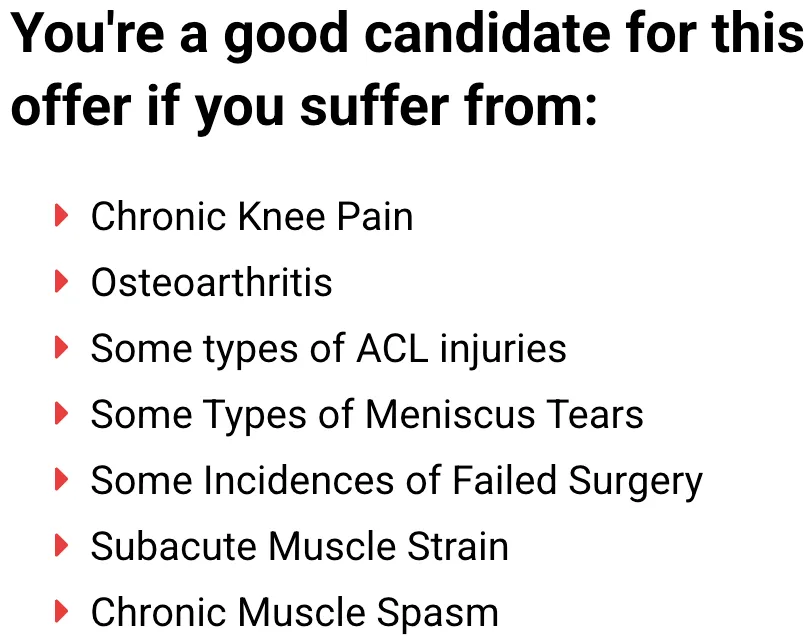
Task: Select the Subacute Muscle Strain item
Action: (300, 546)
